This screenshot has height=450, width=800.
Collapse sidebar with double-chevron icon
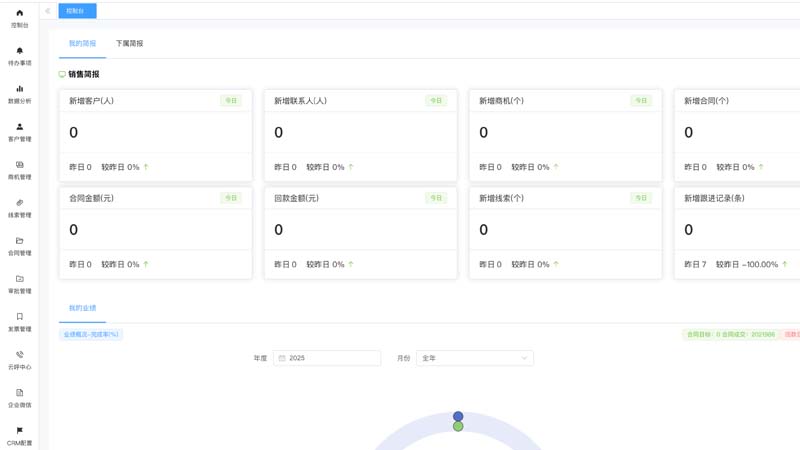[47, 11]
